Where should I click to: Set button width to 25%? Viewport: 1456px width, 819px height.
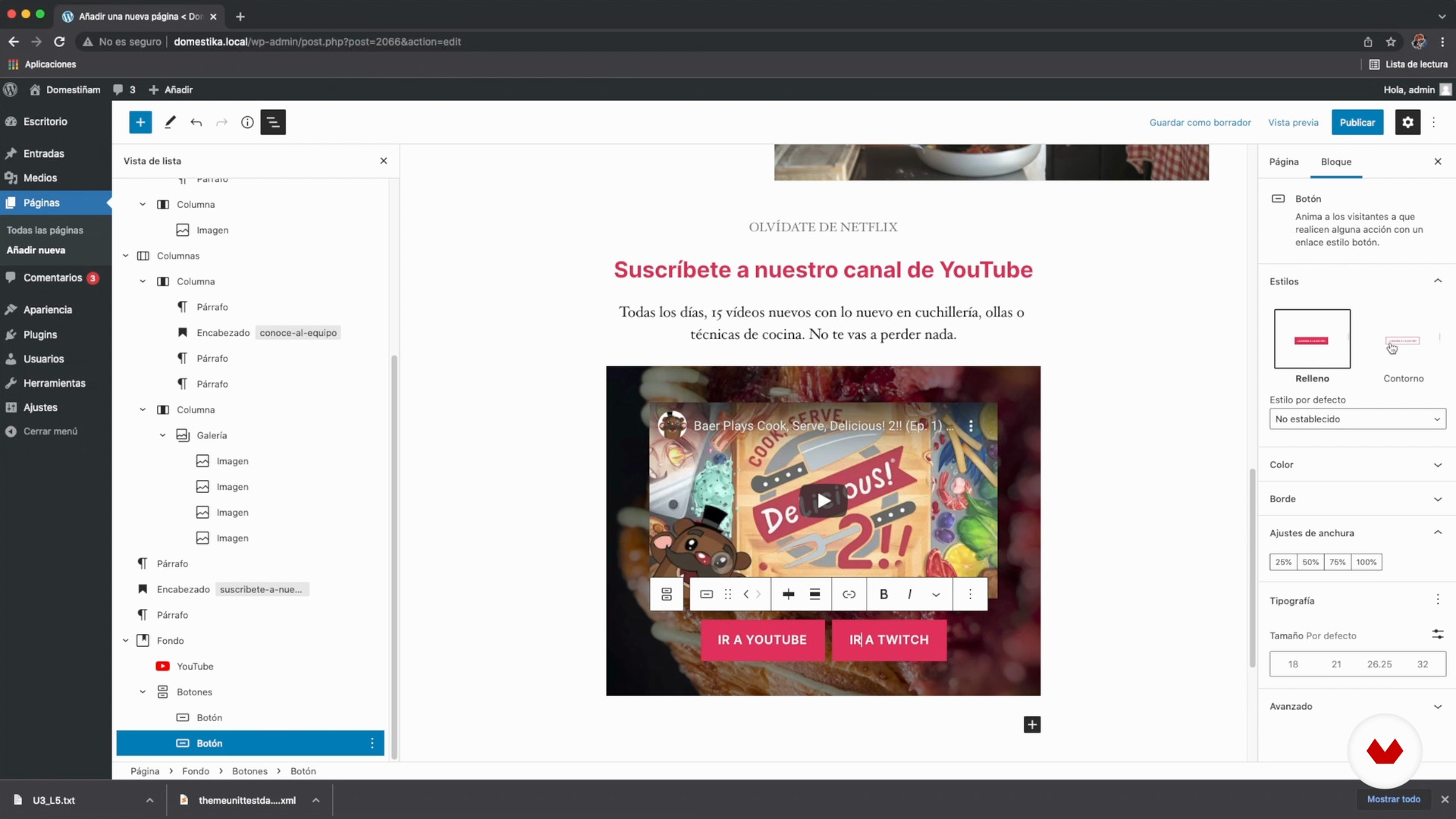(x=1283, y=562)
